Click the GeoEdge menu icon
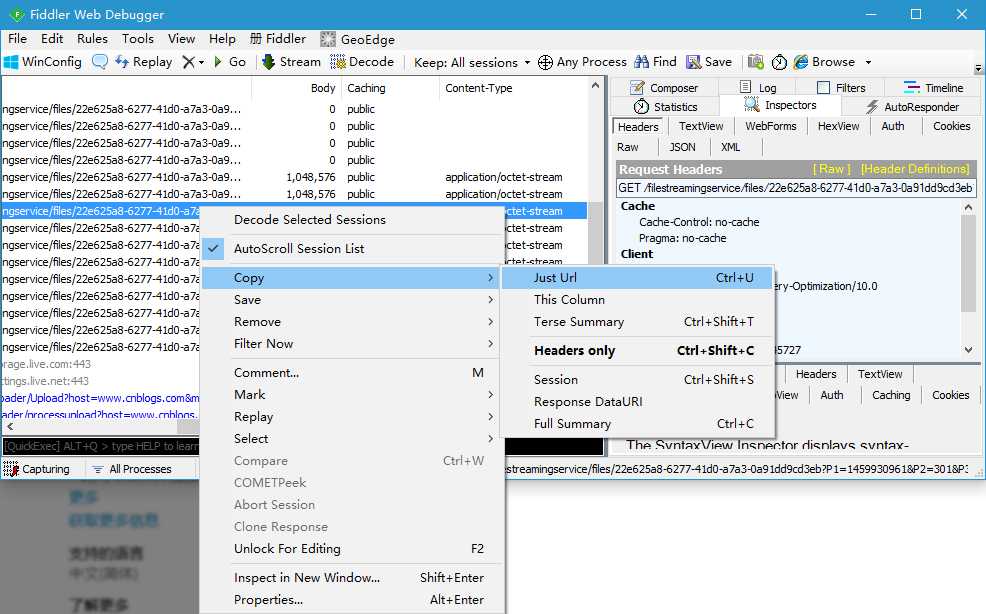 [x=328, y=39]
